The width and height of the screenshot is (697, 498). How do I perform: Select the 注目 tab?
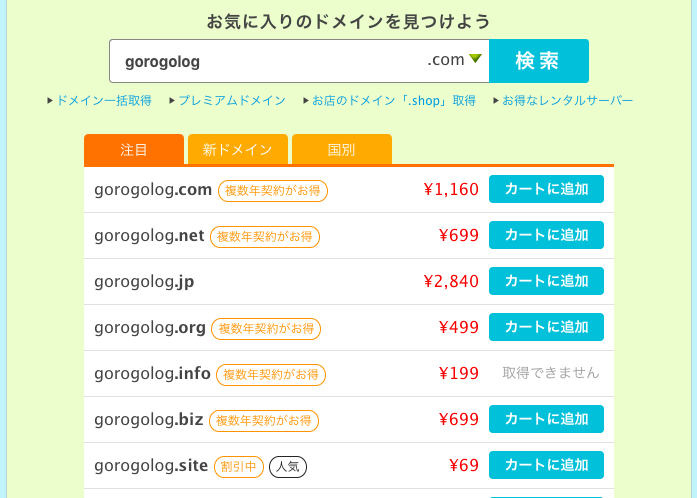(x=134, y=149)
